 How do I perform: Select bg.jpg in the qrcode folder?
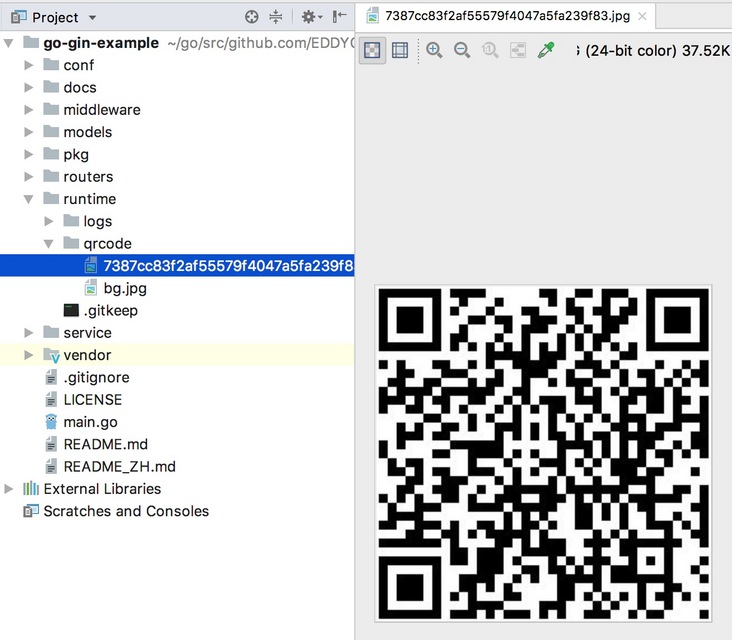click(125, 288)
